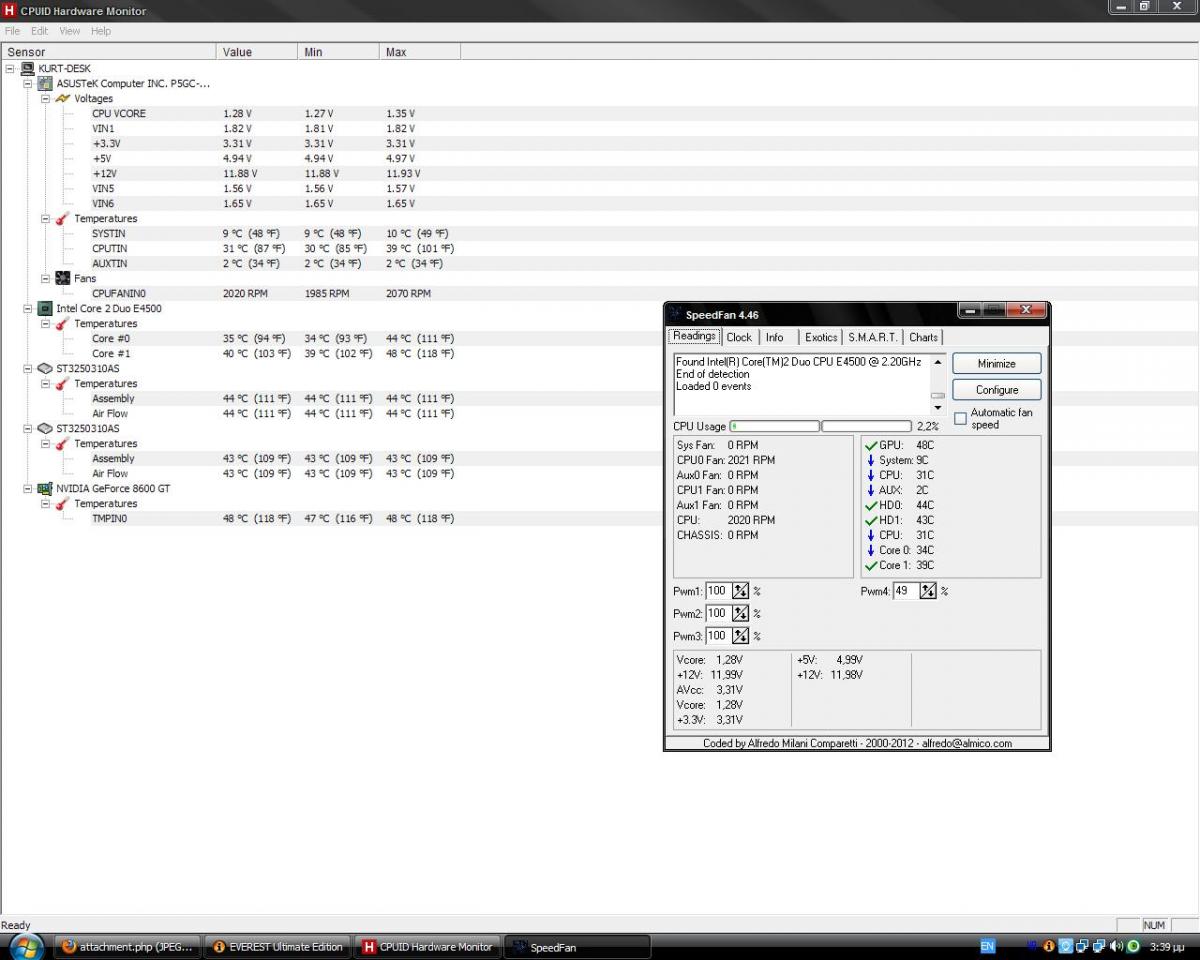This screenshot has height=960, width=1200.
Task: Click the volume speaker icon in system tray
Action: tap(1117, 946)
